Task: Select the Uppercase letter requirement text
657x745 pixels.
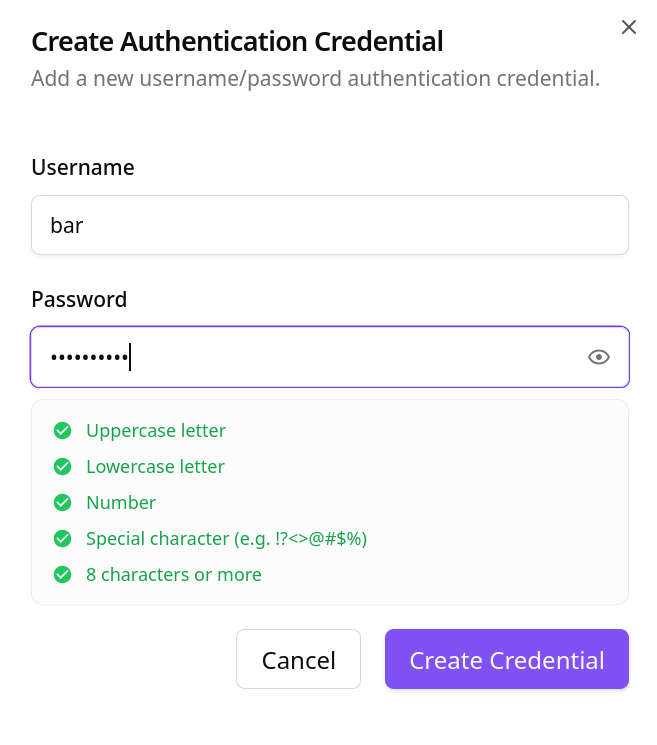Action: point(156,431)
